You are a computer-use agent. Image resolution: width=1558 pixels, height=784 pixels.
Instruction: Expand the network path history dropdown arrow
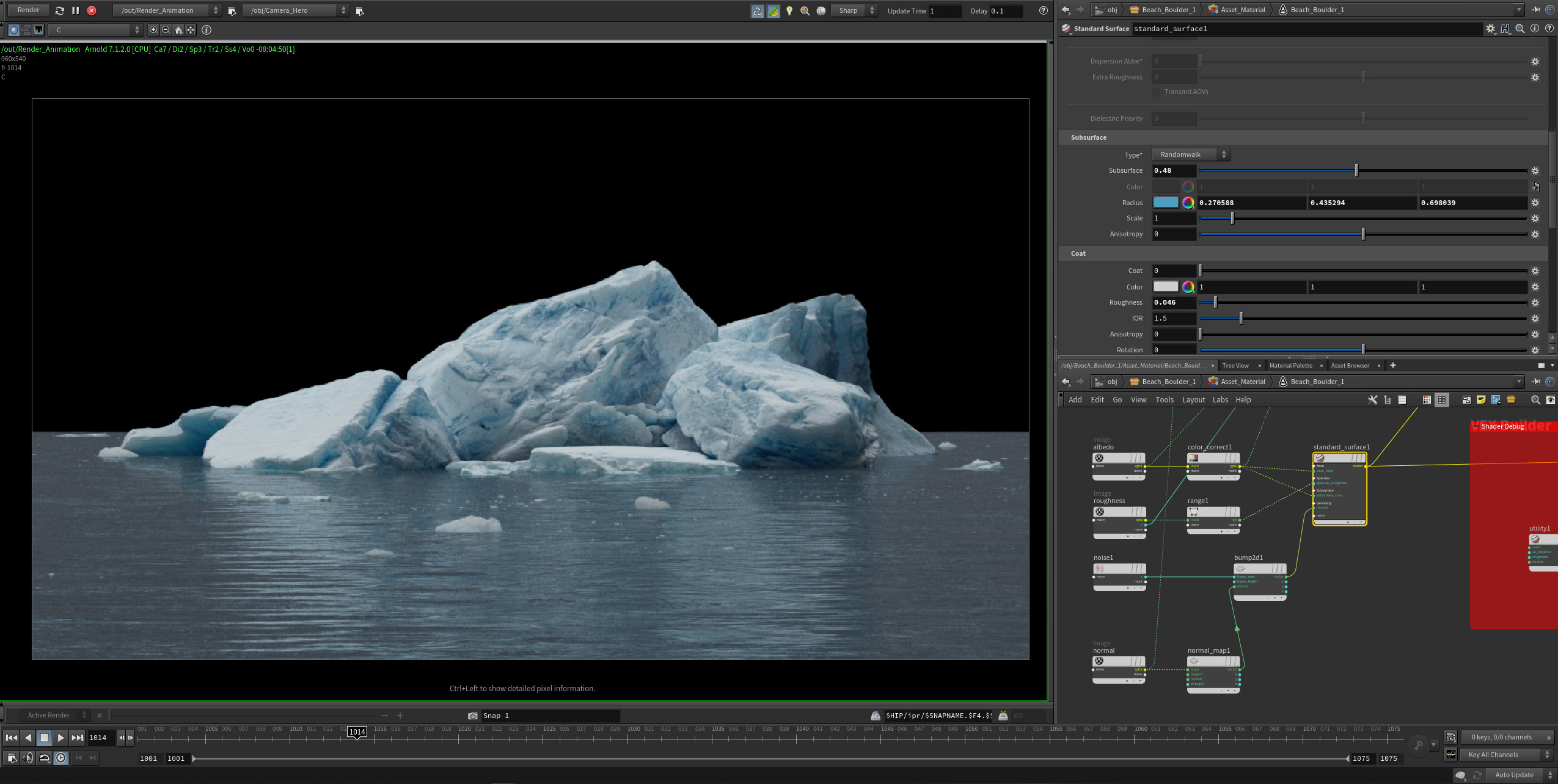pyautogui.click(x=1519, y=382)
